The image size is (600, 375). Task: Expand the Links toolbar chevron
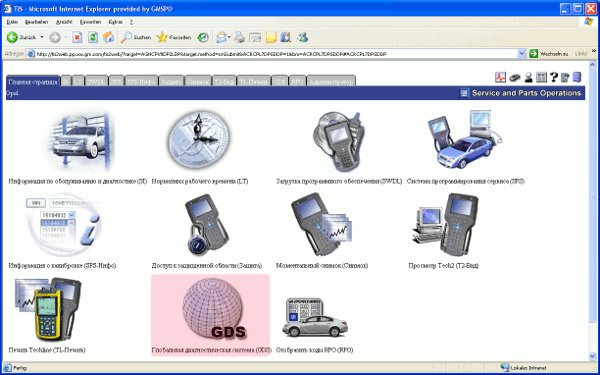click(594, 51)
